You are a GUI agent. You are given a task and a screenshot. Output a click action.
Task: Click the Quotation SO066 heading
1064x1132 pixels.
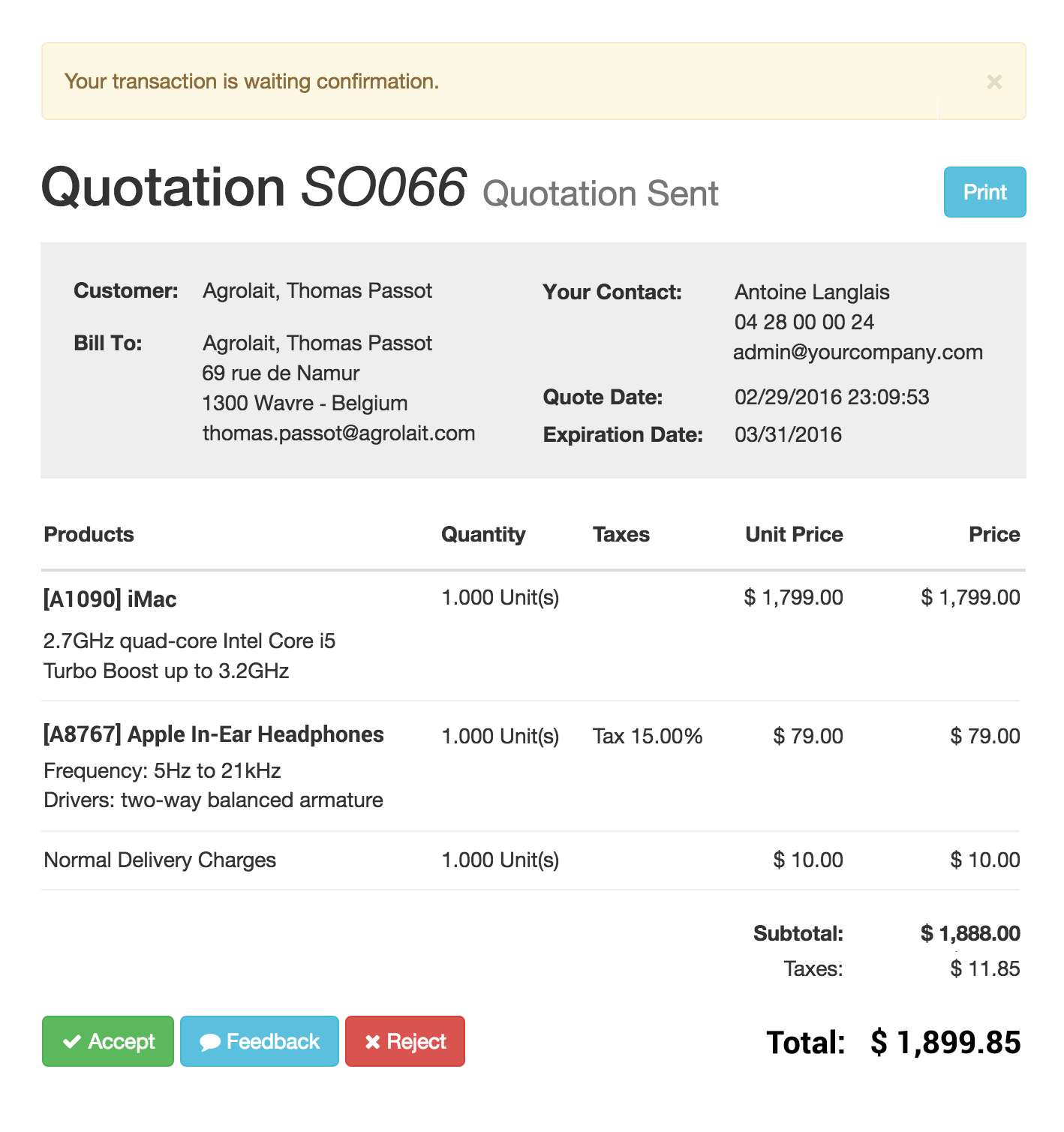point(254,188)
